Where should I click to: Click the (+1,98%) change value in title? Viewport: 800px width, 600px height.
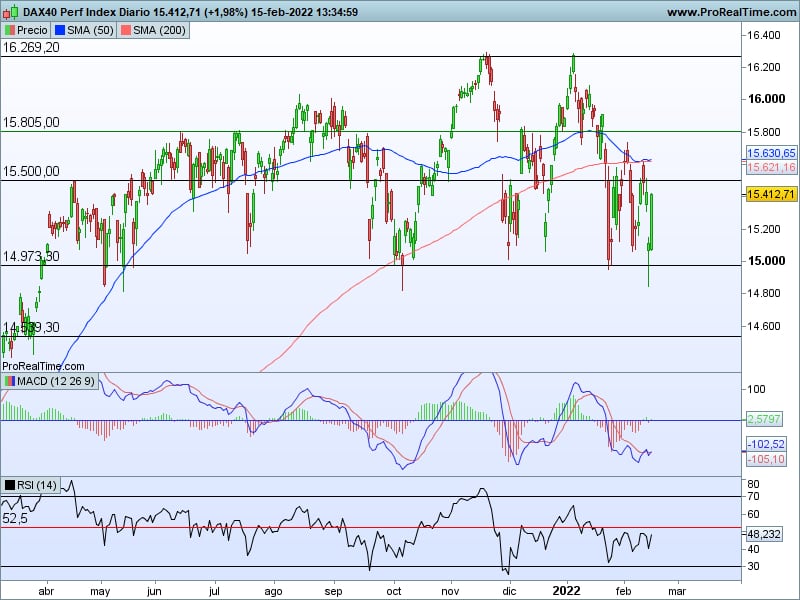click(x=225, y=12)
